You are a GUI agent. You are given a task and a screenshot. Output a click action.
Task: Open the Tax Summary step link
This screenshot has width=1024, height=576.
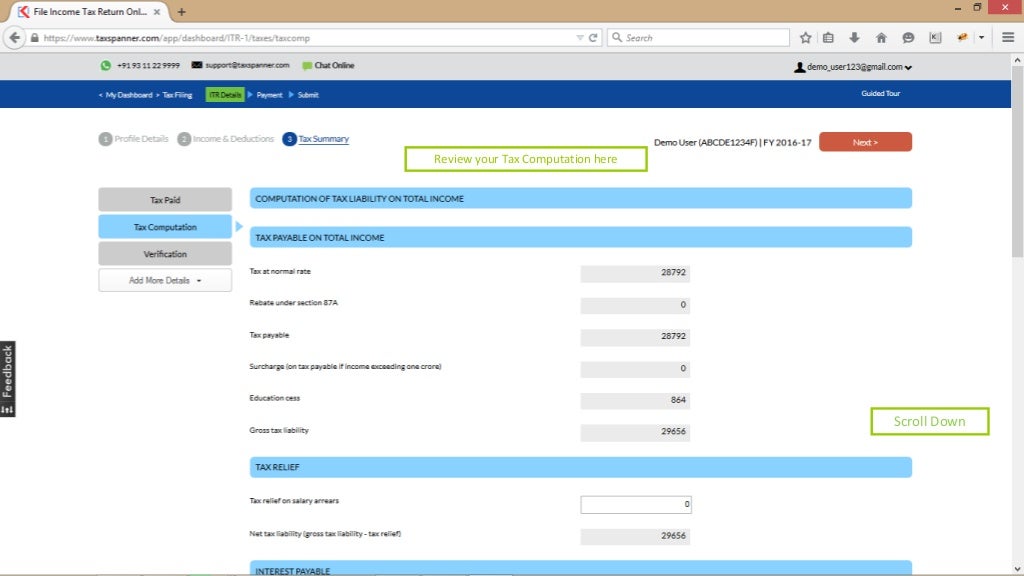click(323, 139)
